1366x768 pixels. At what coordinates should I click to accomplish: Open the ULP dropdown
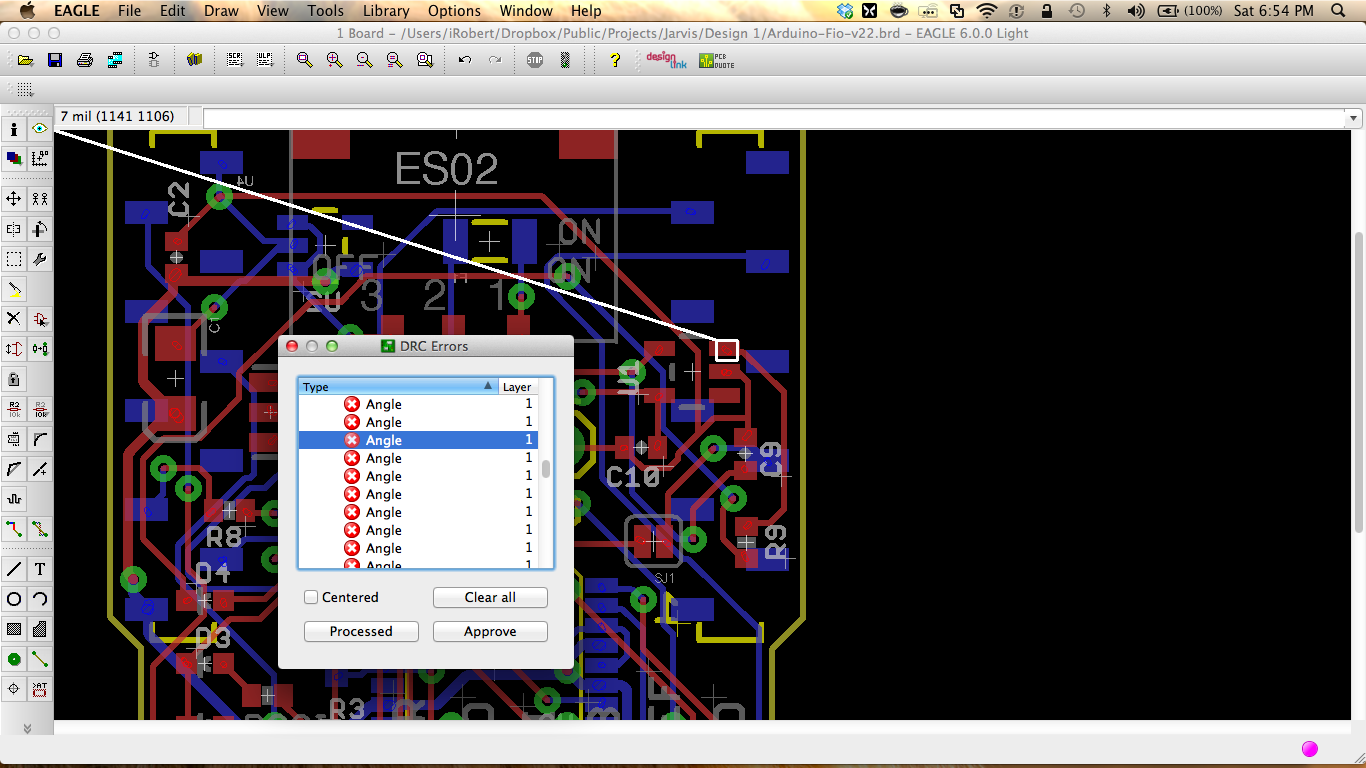[264, 60]
